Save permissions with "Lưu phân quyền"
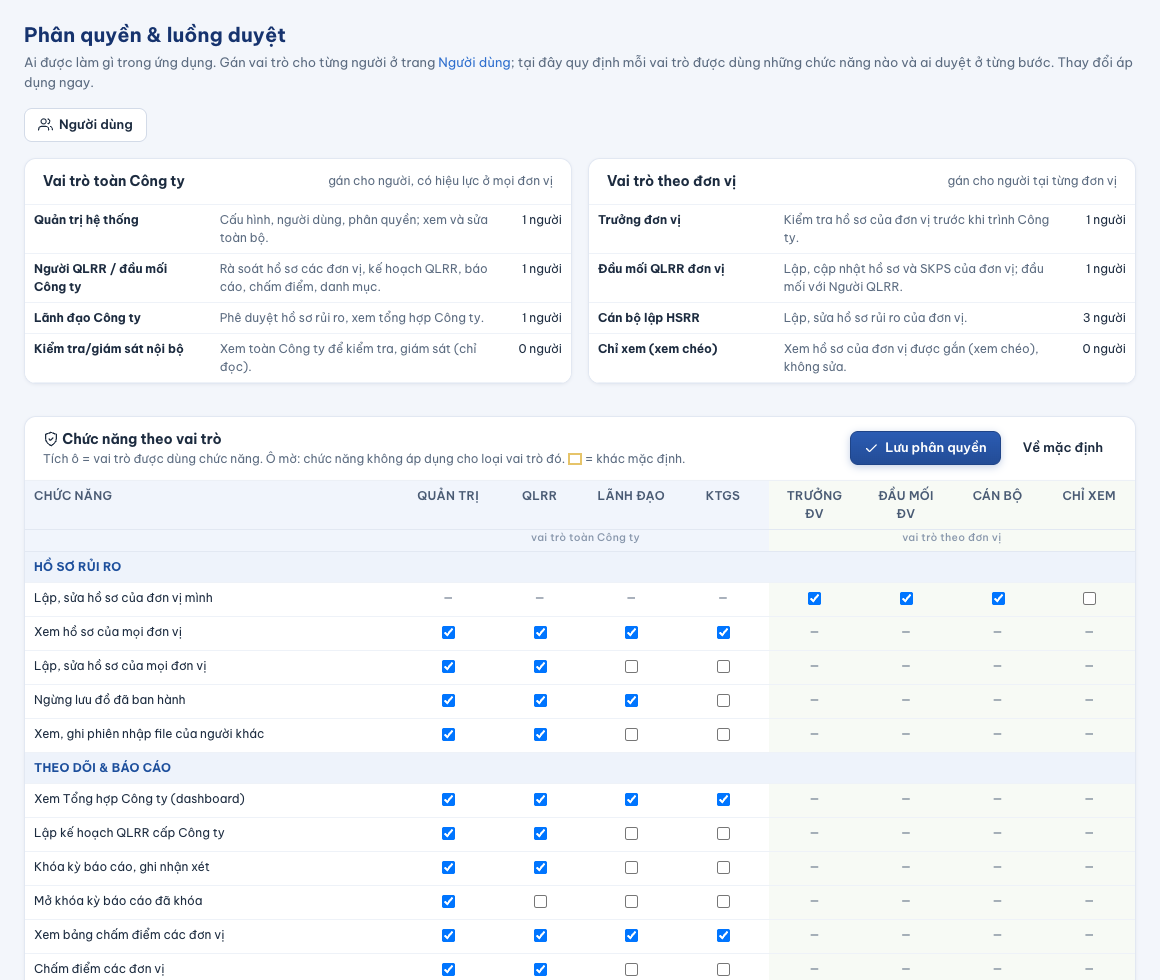The image size is (1160, 980). (x=925, y=447)
